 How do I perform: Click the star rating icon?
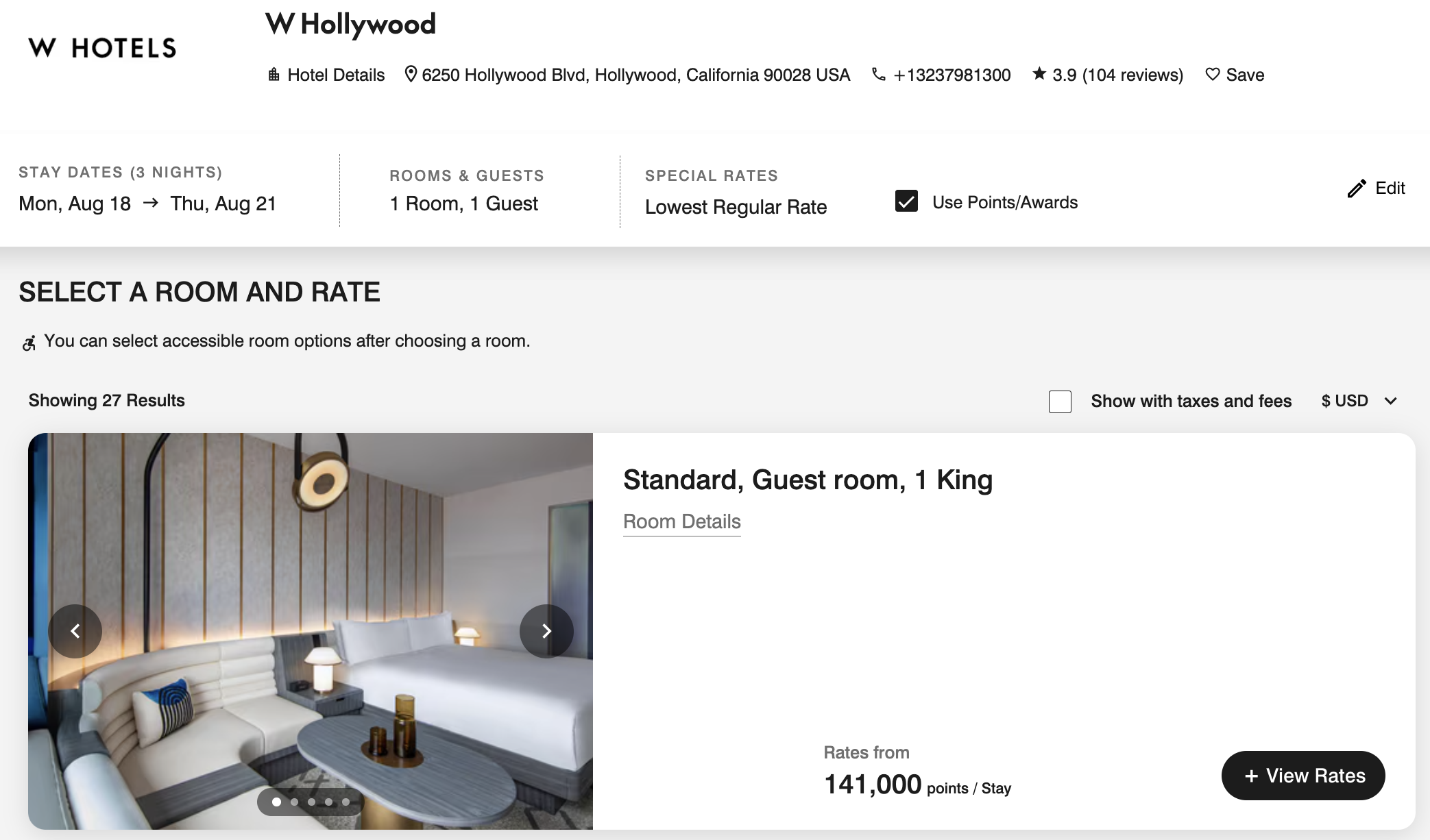pyautogui.click(x=1039, y=73)
